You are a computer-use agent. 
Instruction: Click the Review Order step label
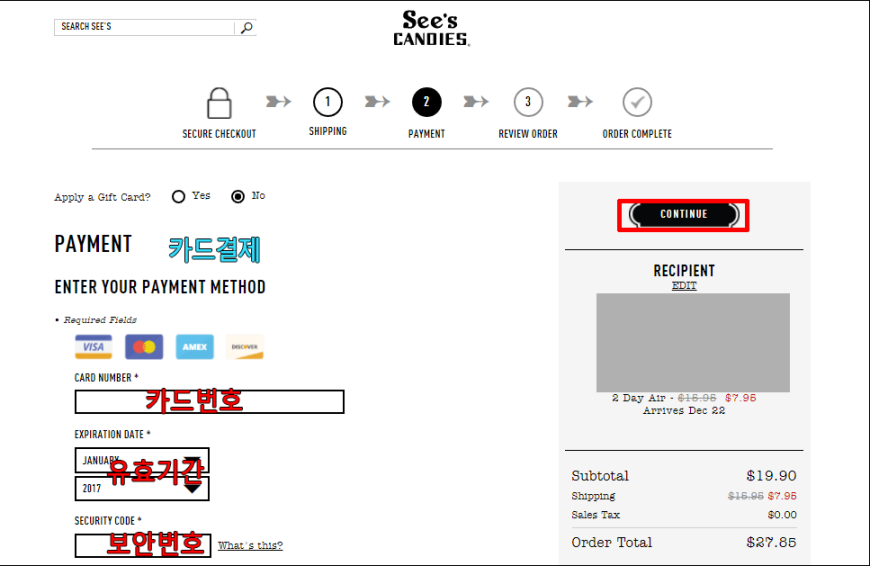[528, 134]
